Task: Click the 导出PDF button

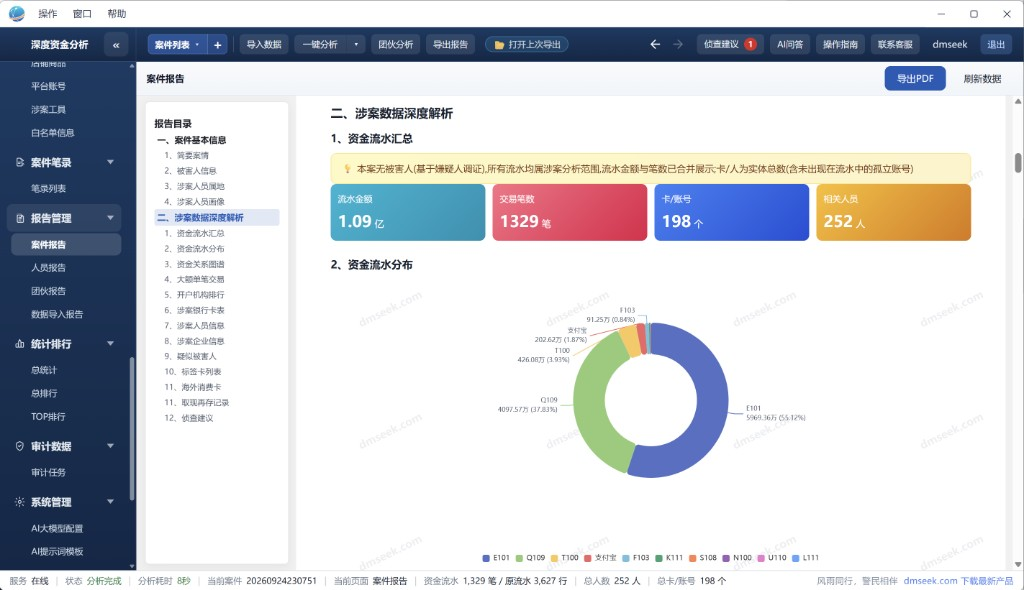Action: coord(915,78)
